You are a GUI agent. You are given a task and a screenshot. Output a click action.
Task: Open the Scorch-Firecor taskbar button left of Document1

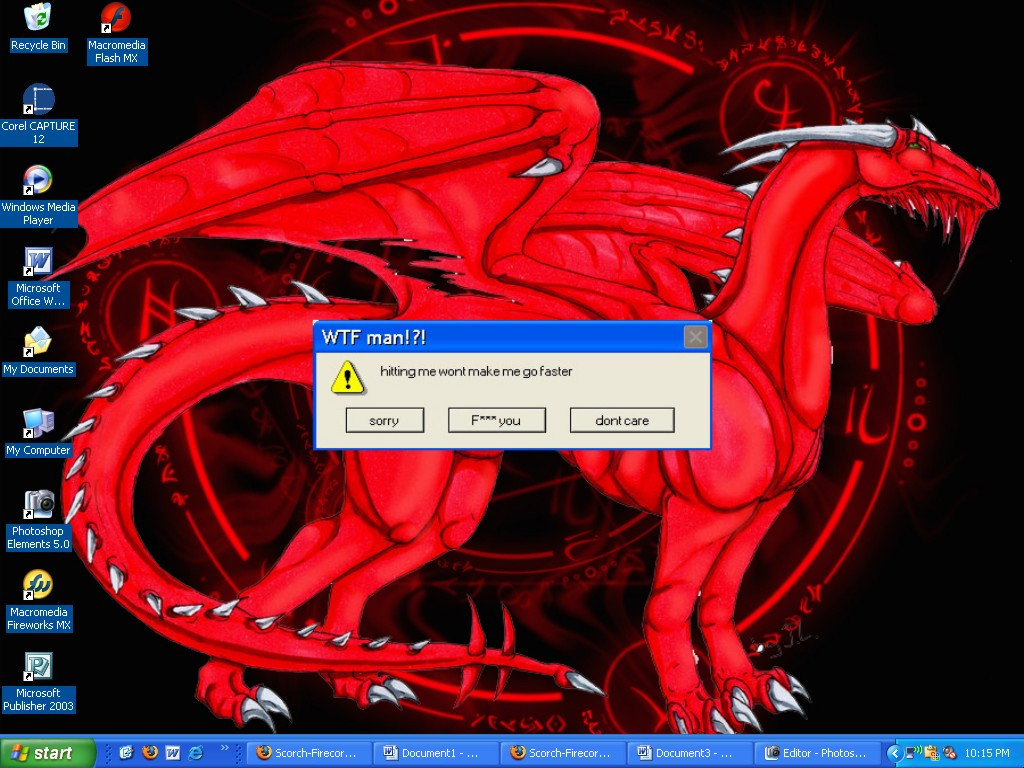click(x=310, y=753)
